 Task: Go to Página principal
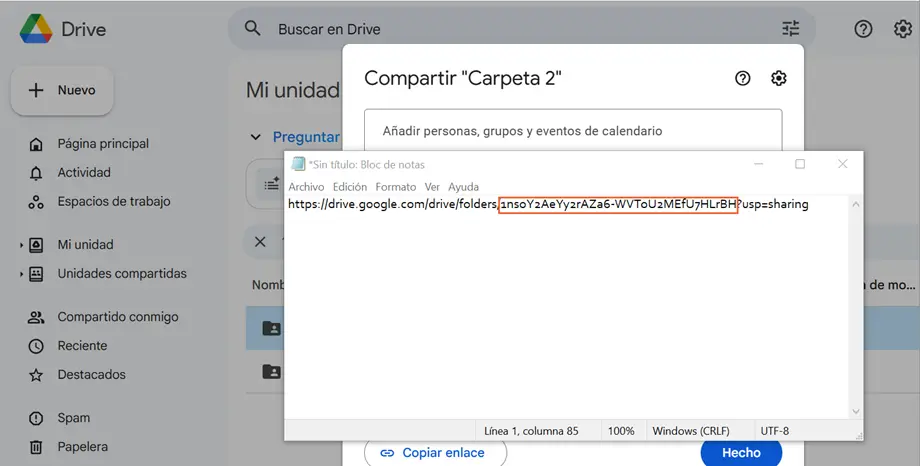click(103, 144)
